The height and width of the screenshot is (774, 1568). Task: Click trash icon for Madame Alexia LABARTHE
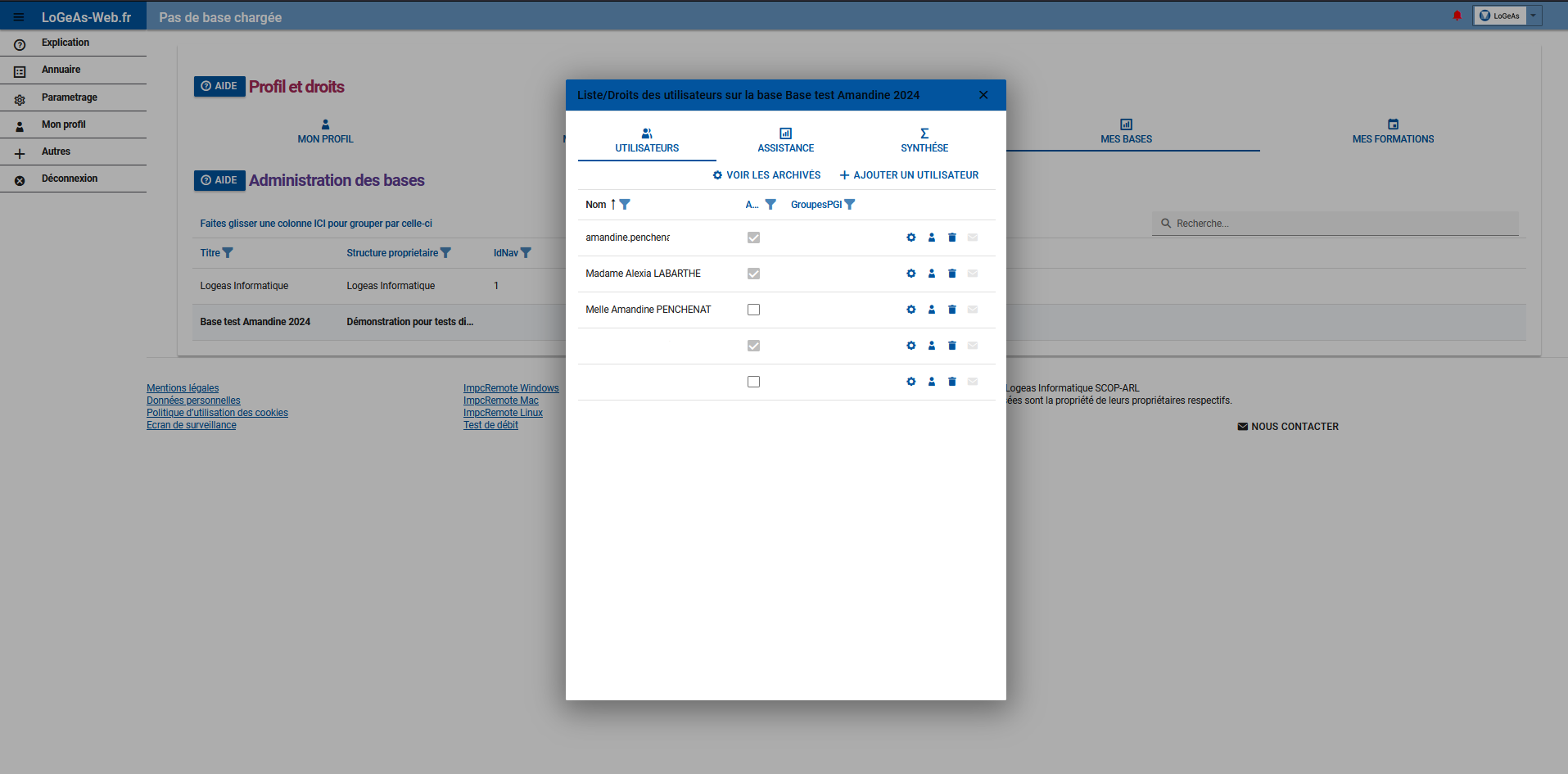951,274
